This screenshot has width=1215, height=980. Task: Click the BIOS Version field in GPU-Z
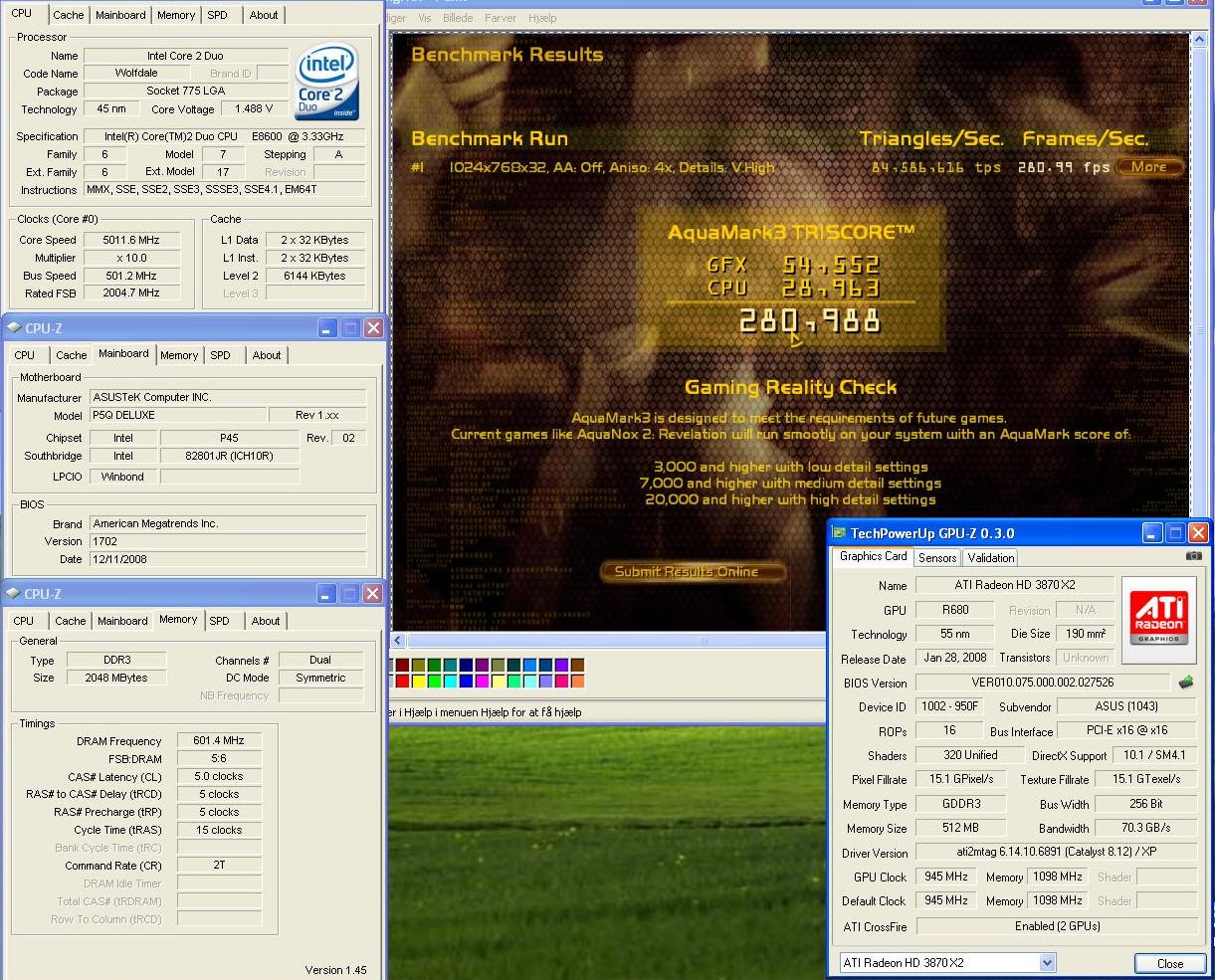coord(1043,683)
